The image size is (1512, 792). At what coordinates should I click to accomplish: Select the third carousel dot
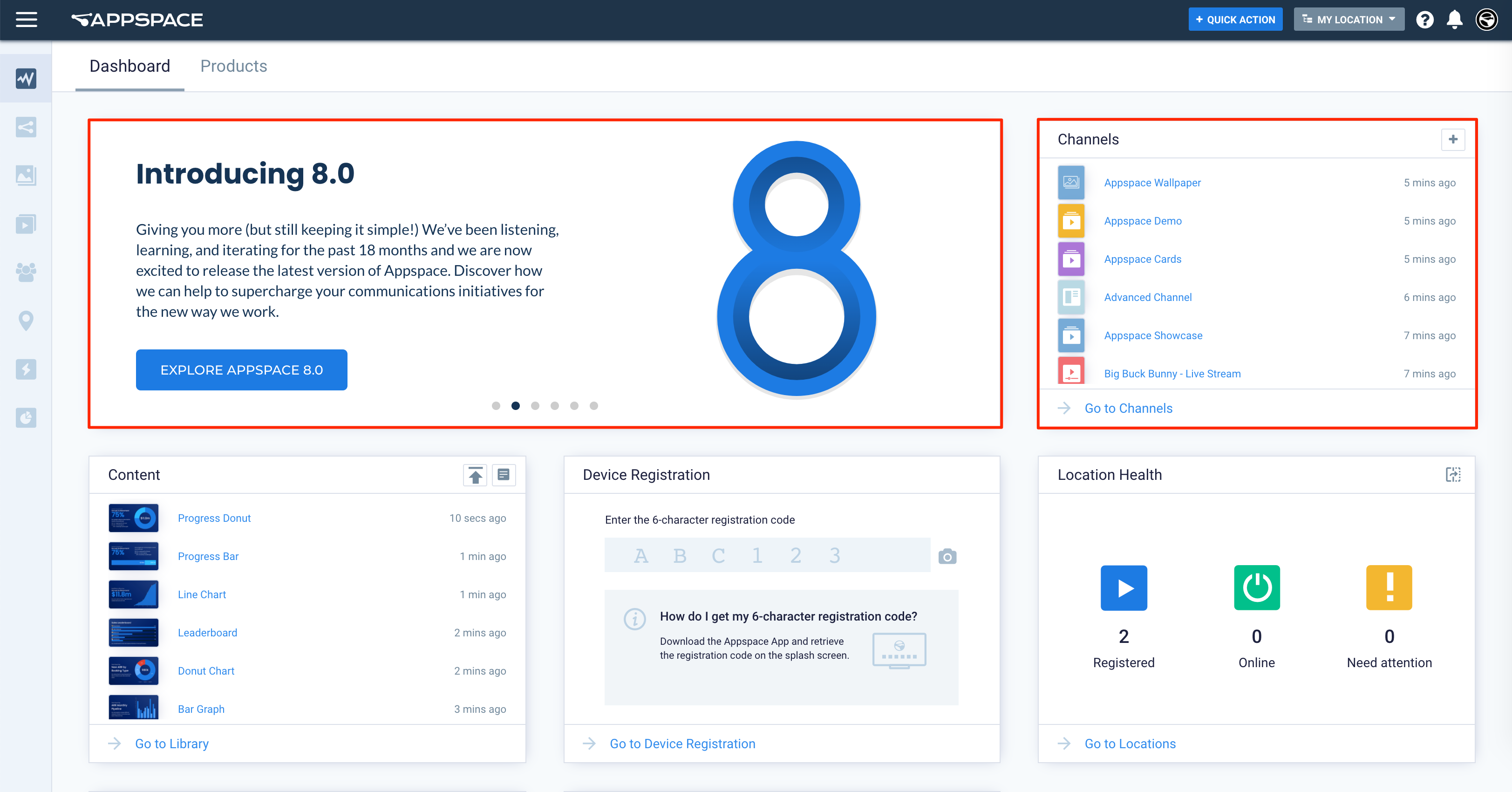[x=535, y=406]
